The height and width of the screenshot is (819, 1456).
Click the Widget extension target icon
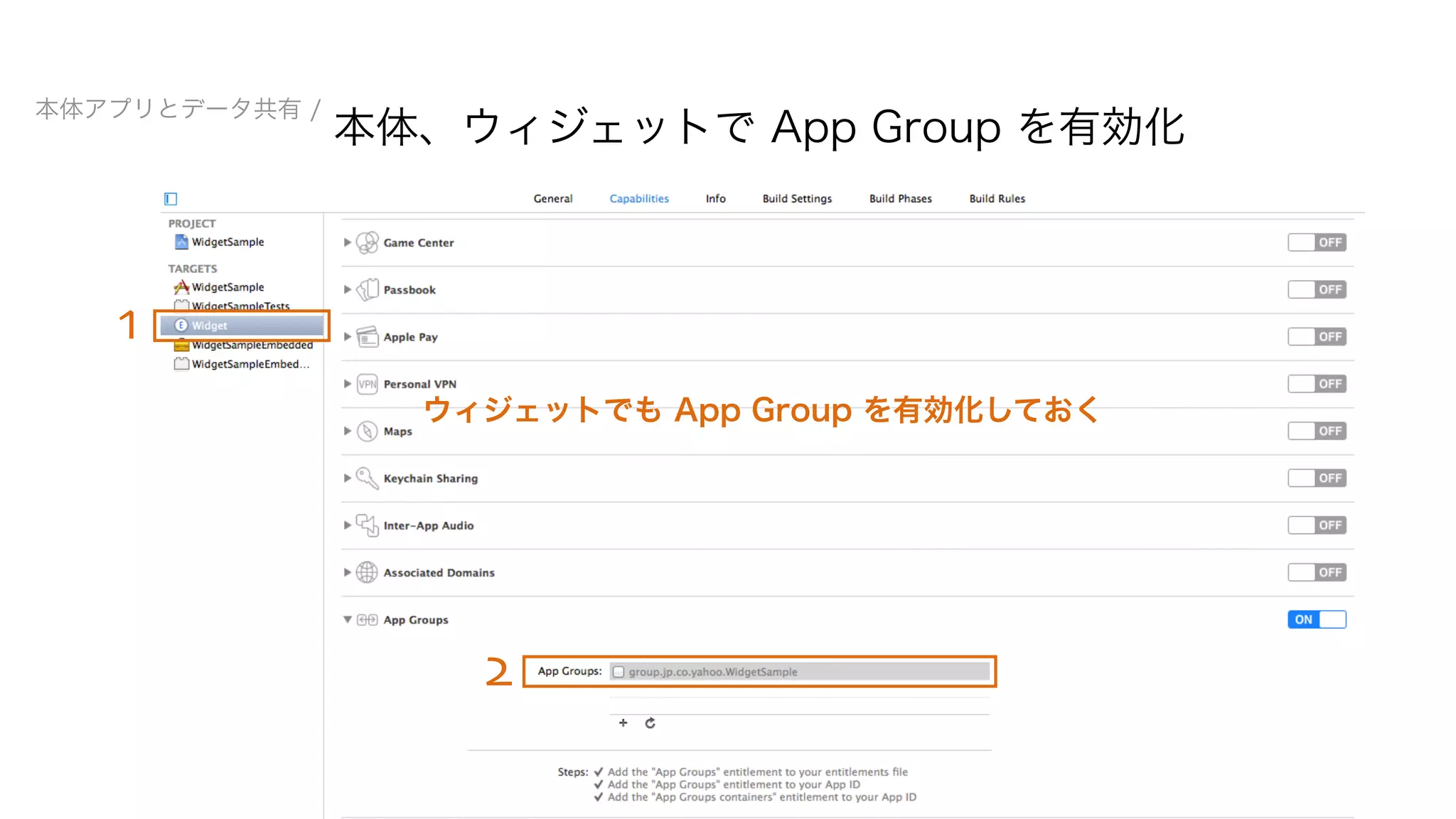(x=181, y=325)
